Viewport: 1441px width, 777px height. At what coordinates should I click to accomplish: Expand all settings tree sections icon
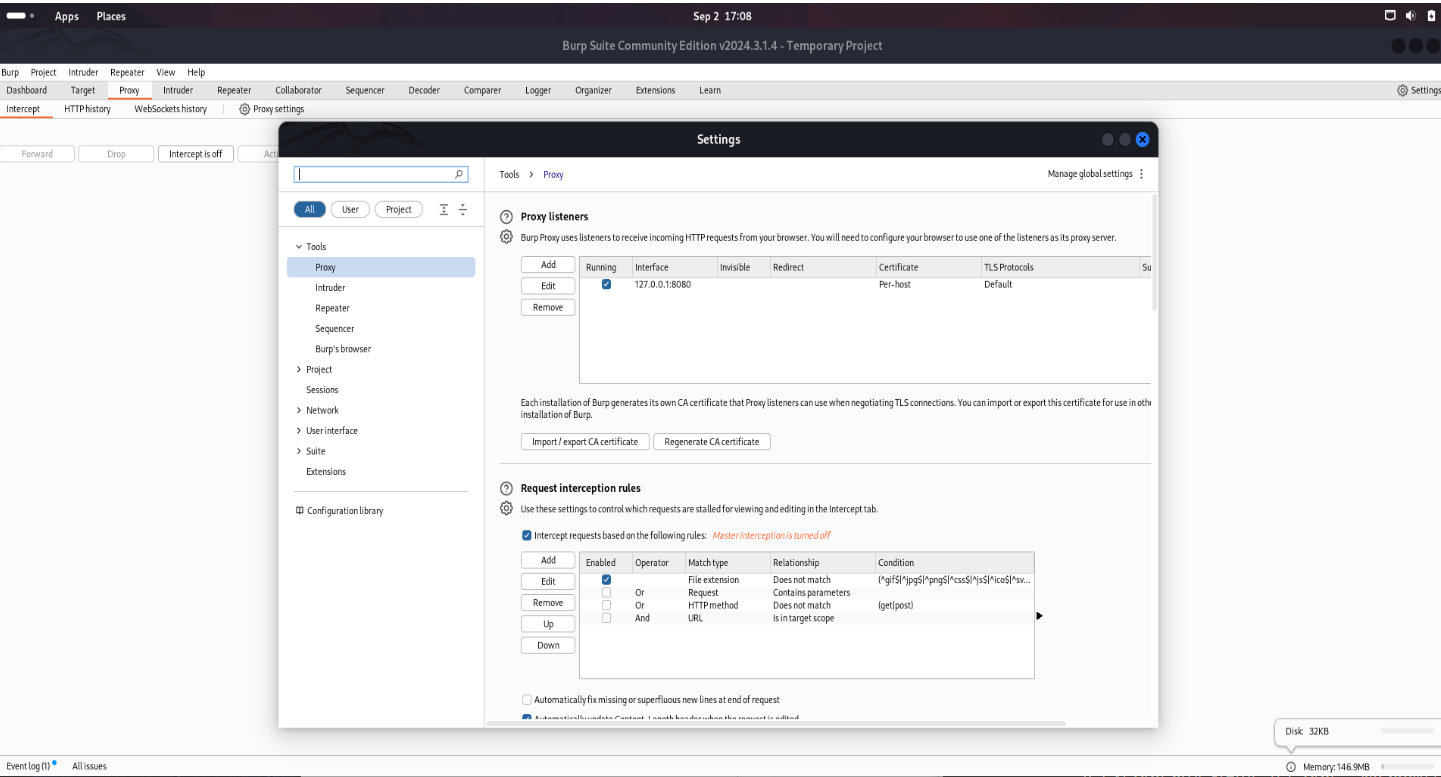pos(444,210)
